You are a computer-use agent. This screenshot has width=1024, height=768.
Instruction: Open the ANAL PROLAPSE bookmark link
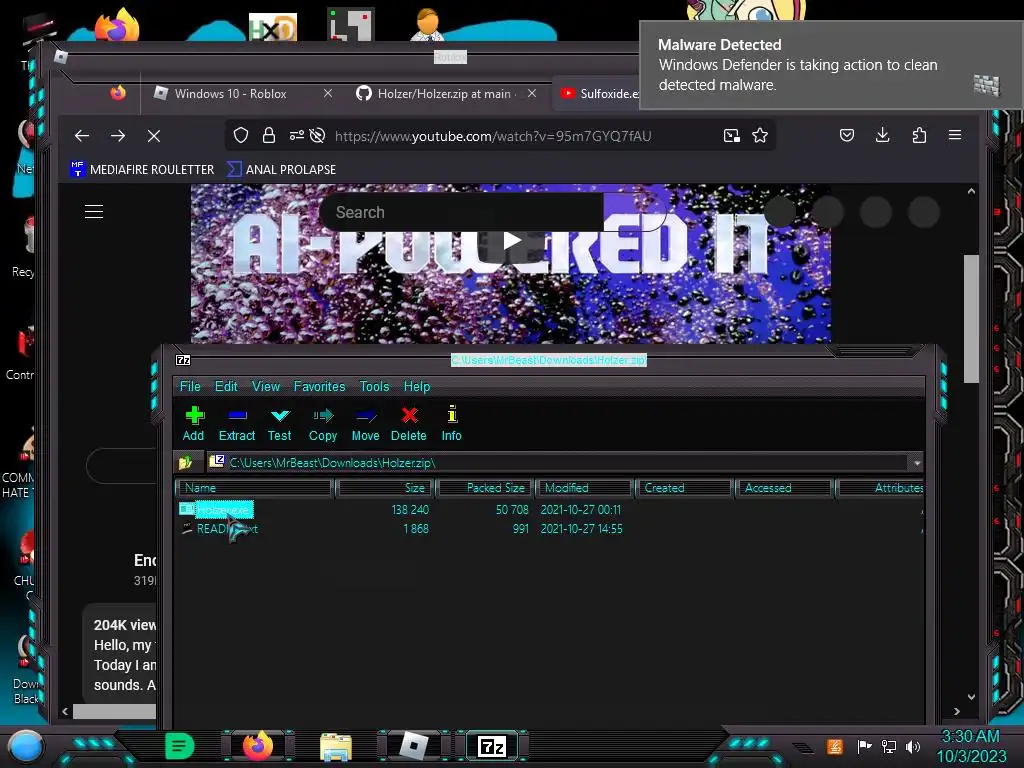281,169
